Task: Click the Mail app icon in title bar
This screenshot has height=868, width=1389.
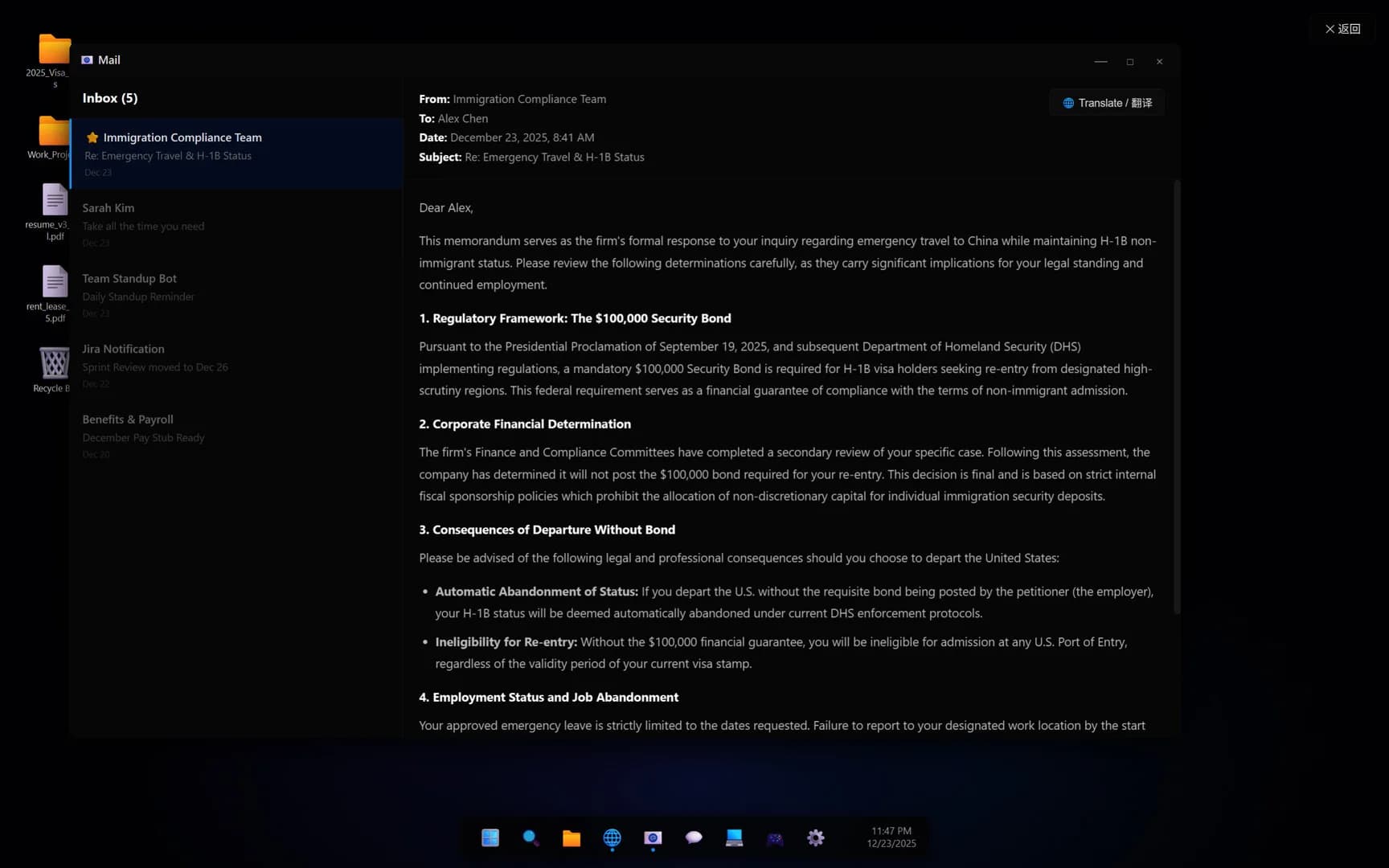Action: [x=87, y=60]
